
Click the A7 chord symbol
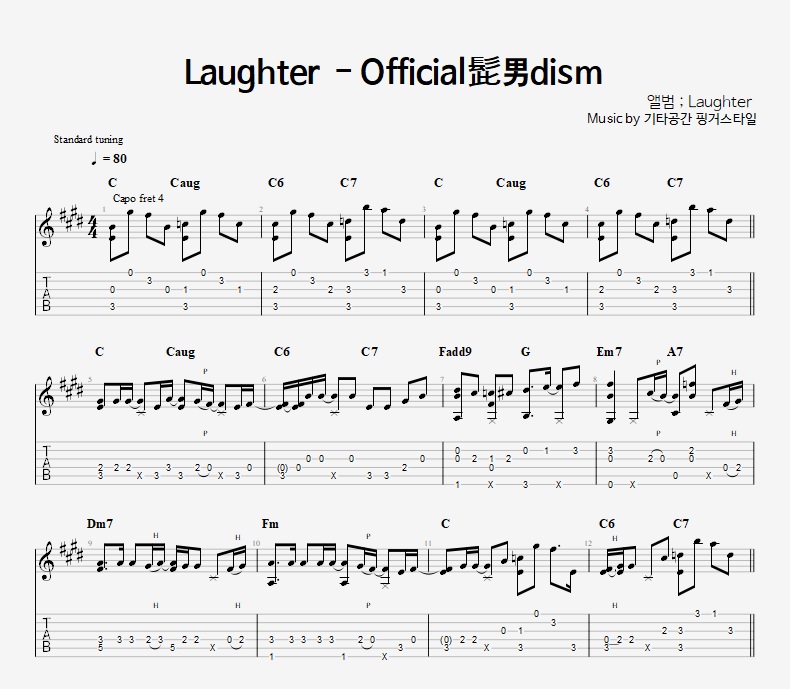pyautogui.click(x=675, y=352)
